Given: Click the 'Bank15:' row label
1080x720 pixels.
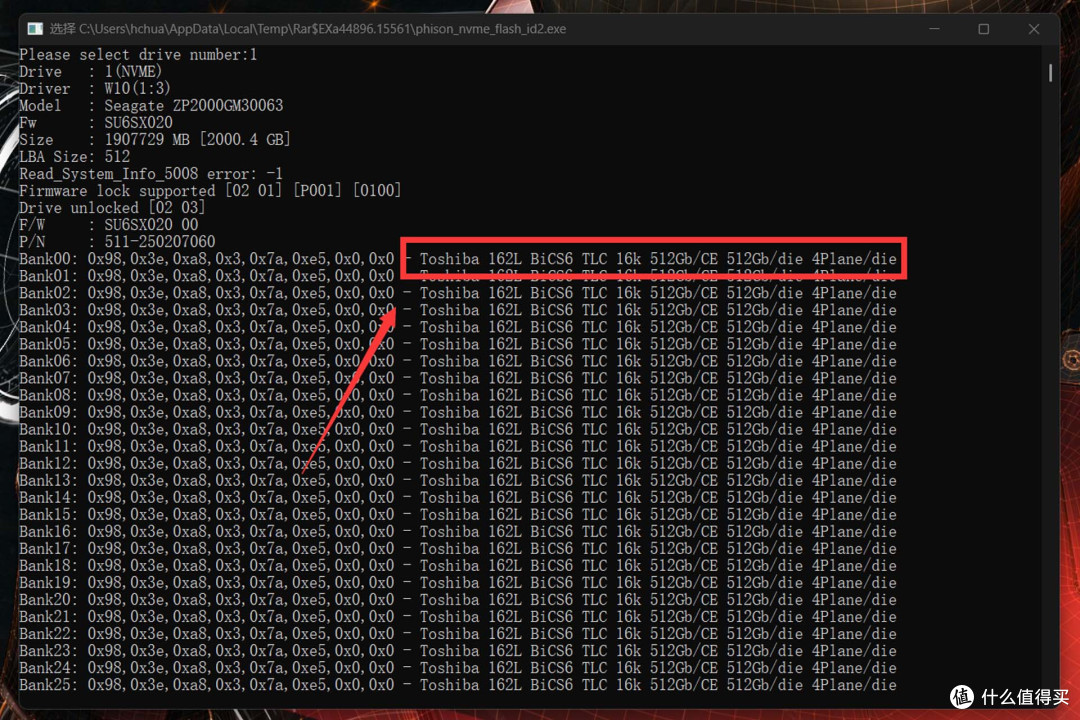Looking at the screenshot, I should point(49,515).
